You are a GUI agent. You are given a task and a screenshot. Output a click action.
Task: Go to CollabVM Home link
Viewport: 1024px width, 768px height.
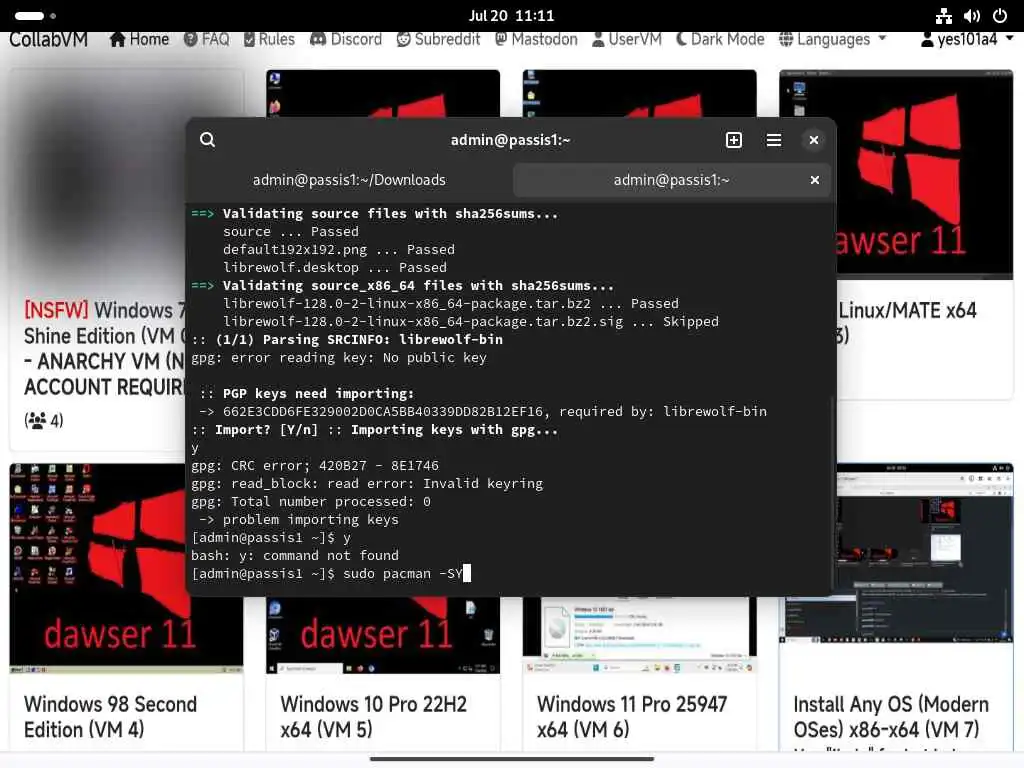pos(139,39)
